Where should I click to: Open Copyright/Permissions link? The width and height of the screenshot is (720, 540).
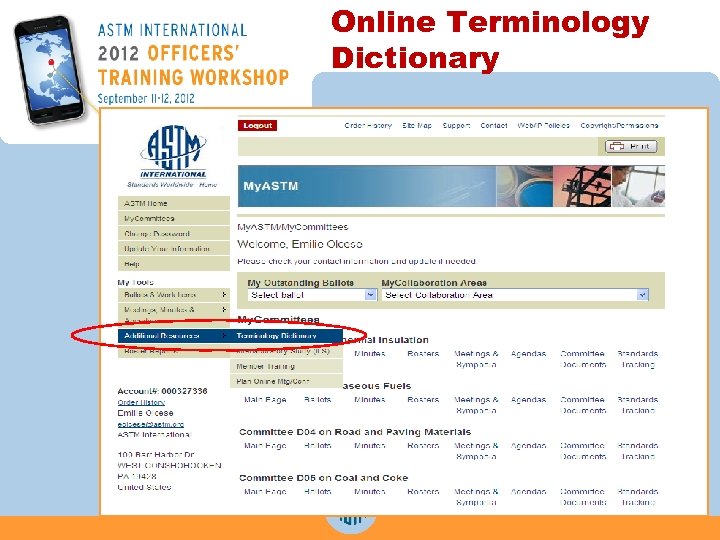[x=619, y=125]
